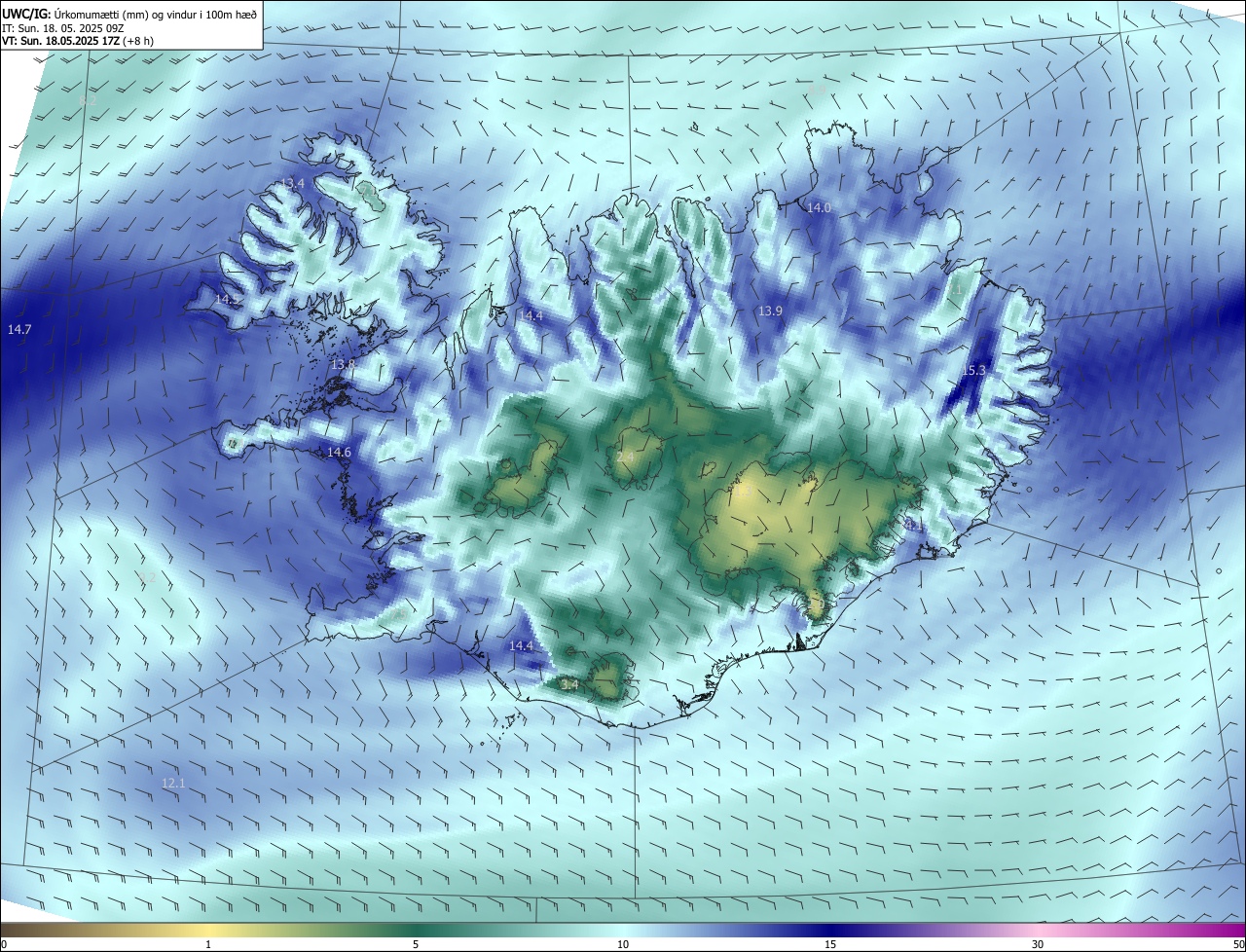Click the 30 tick on the color scale
Image resolution: width=1246 pixels, height=952 pixels.
click(1038, 944)
